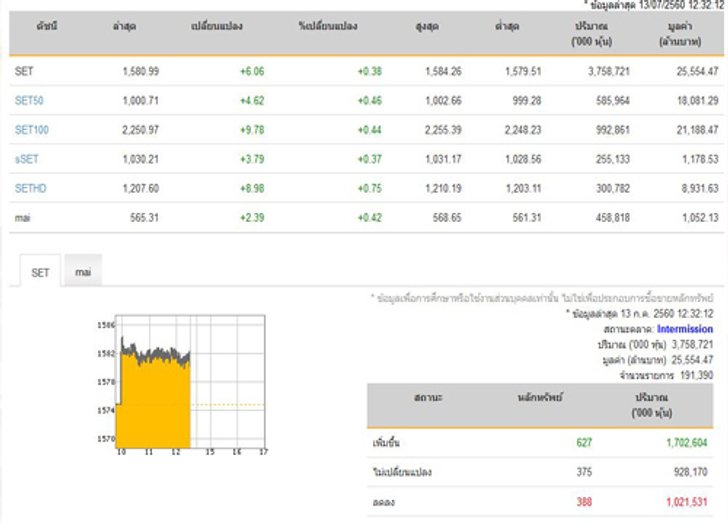Select SETHD high value 1,210.19
The height and width of the screenshot is (524, 728).
click(443, 188)
